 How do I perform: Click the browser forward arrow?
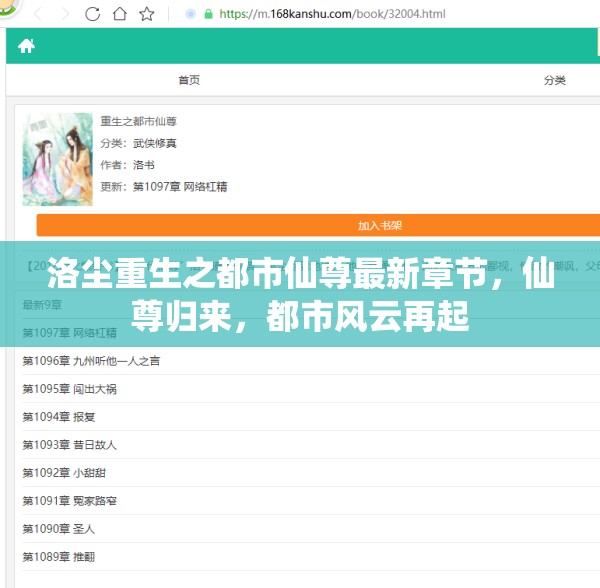65,14
